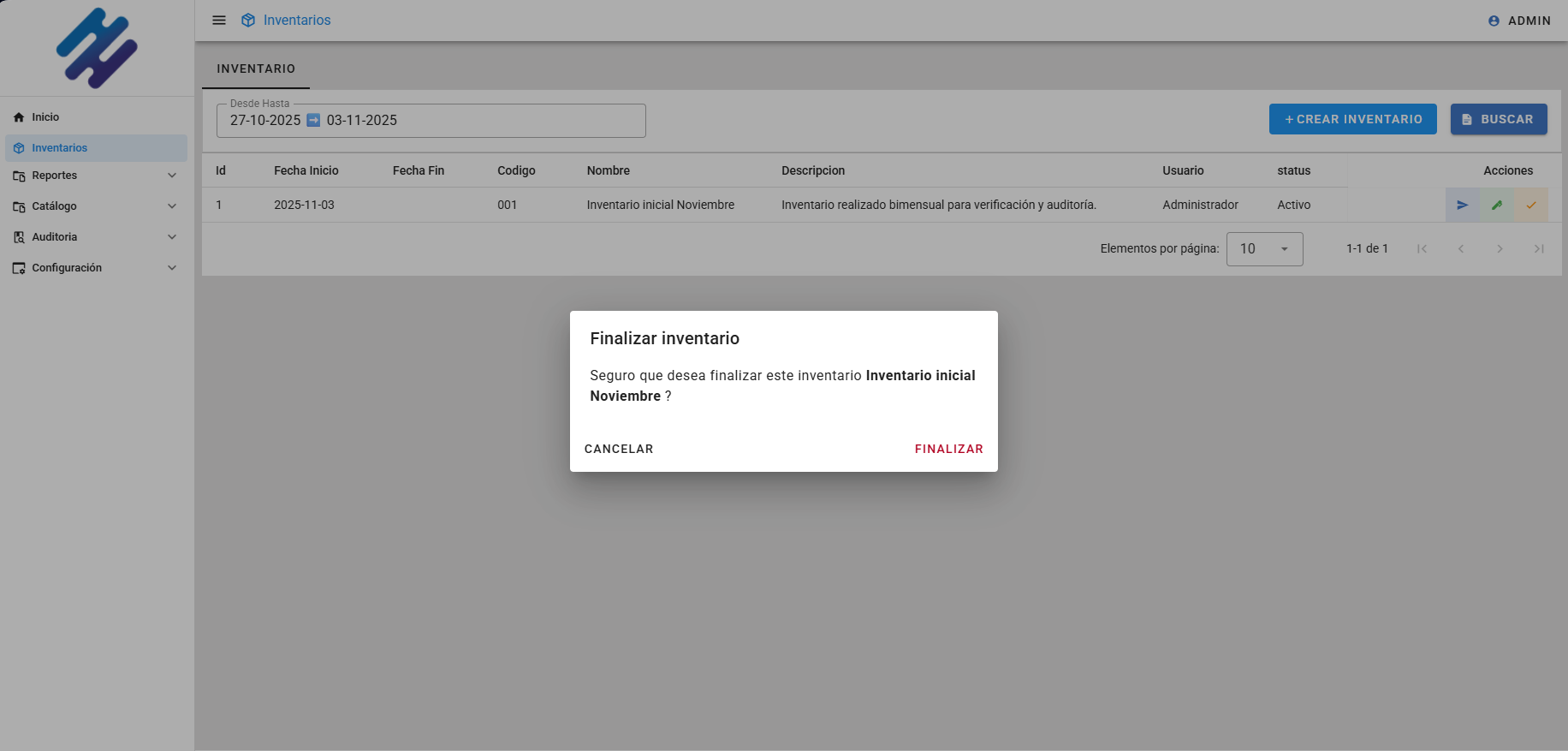Click the blue send arrow action icon

(1463, 206)
